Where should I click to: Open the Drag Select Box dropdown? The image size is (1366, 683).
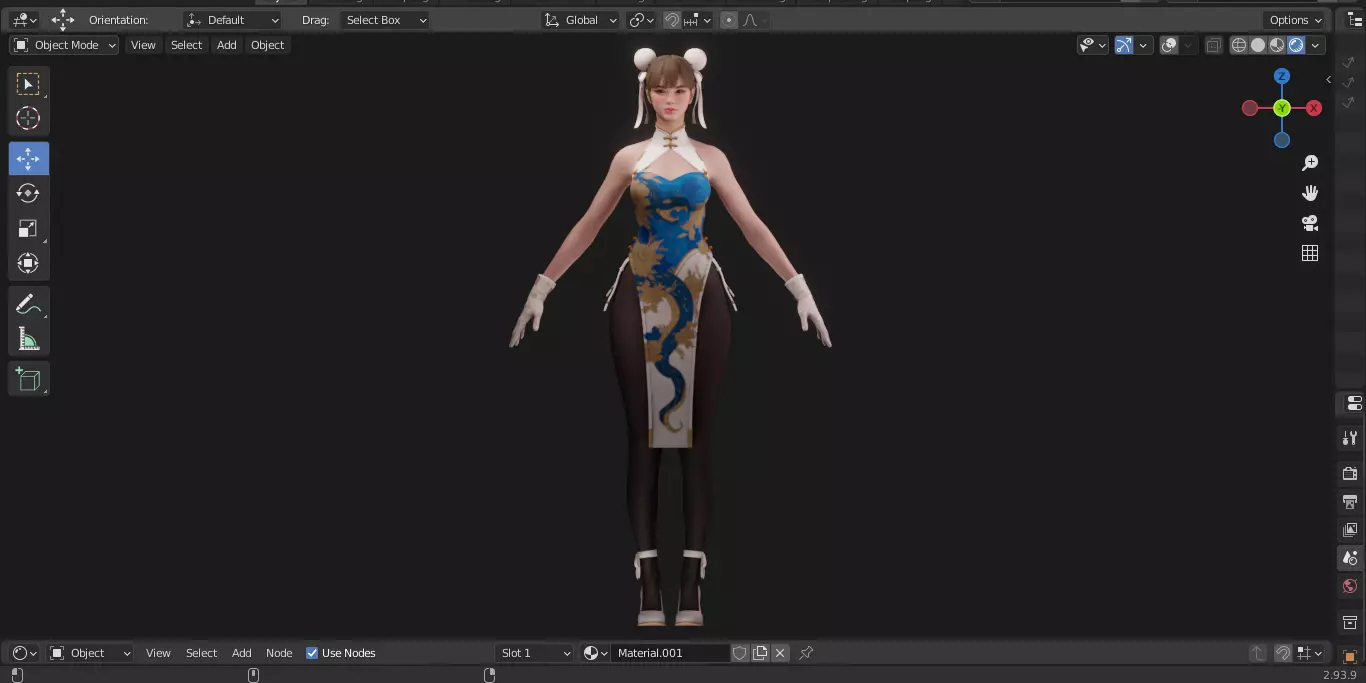[x=385, y=20]
